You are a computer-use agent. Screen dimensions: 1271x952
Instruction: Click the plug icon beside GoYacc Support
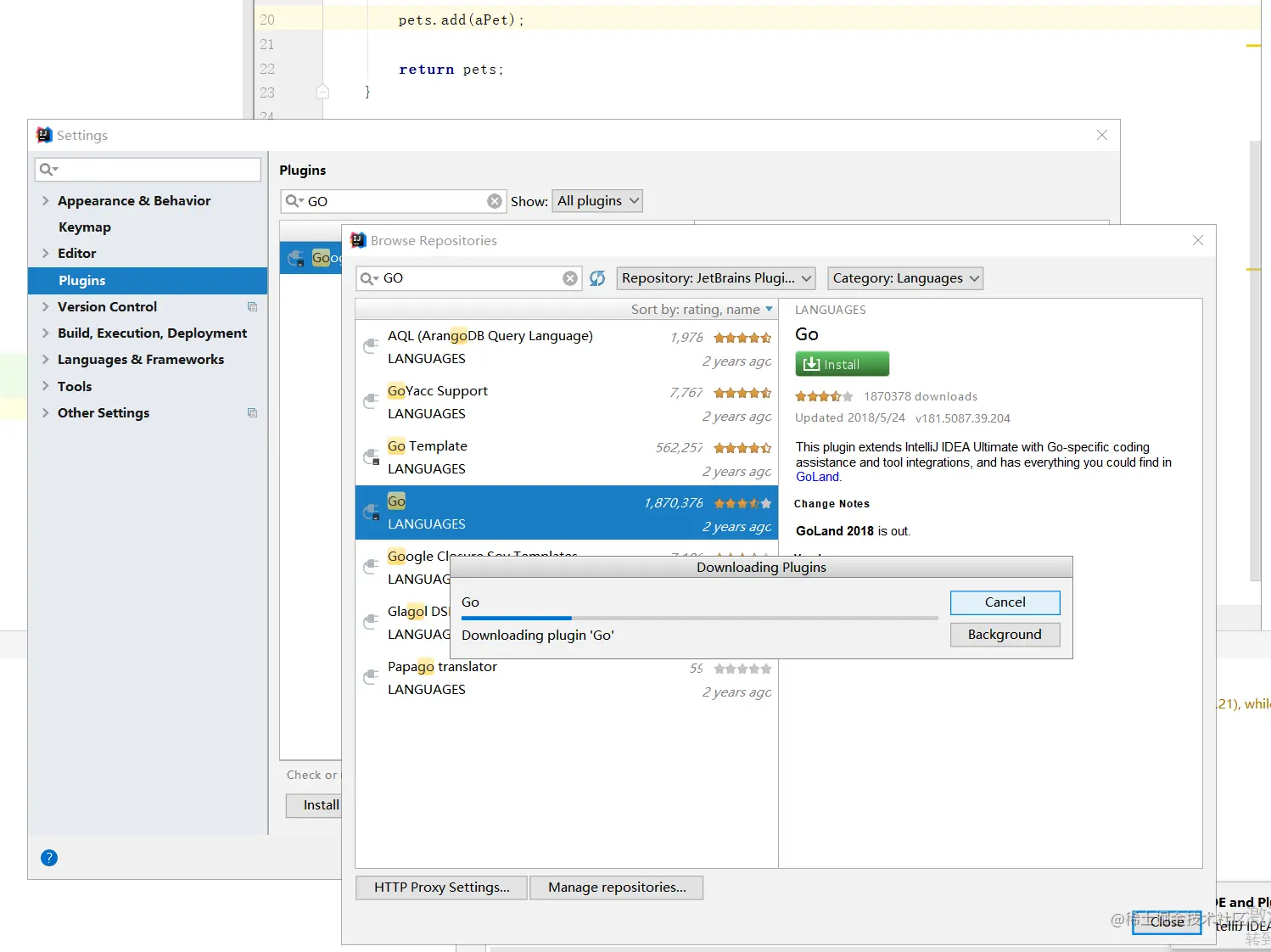(x=371, y=401)
